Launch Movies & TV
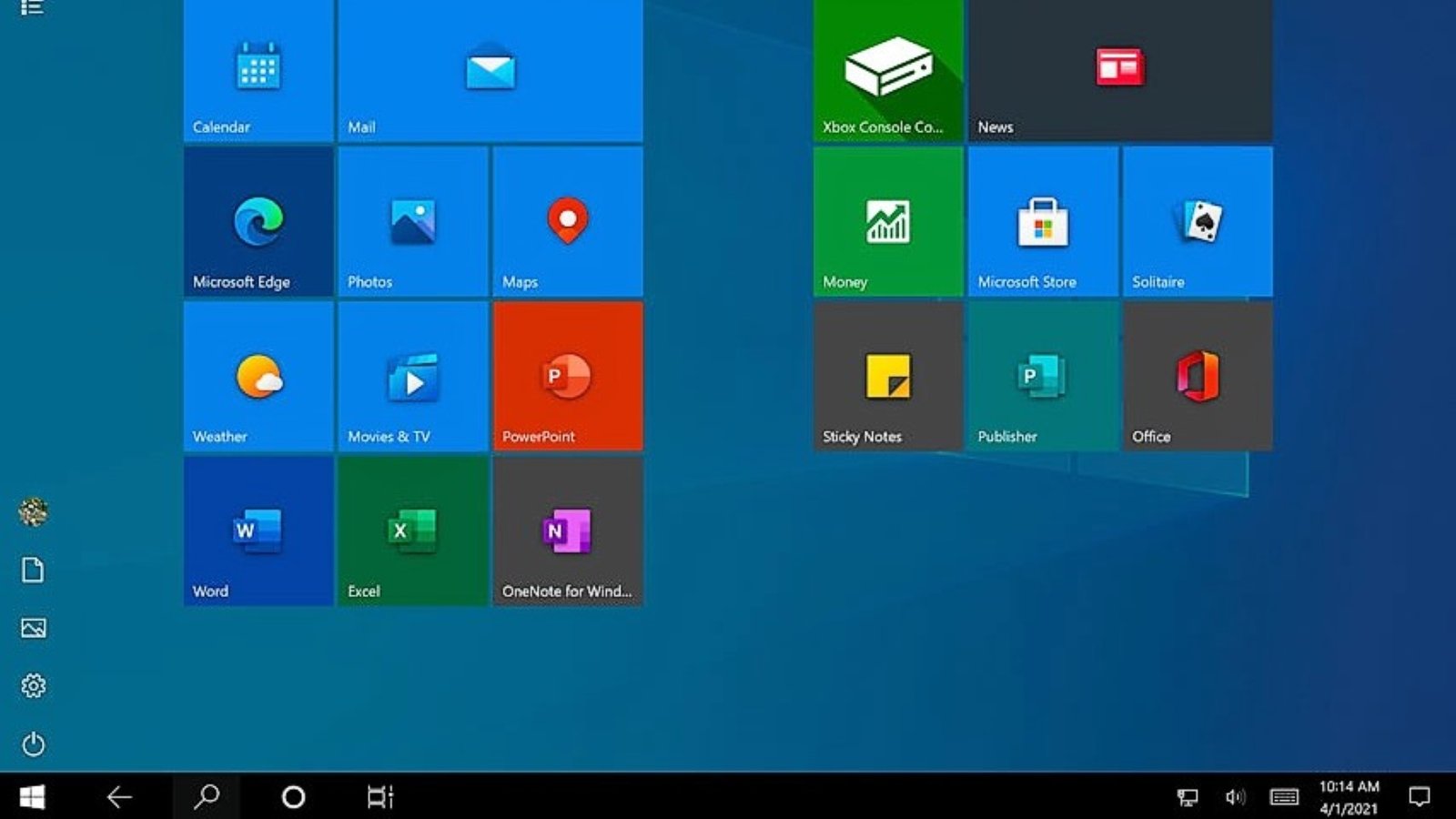This screenshot has height=819, width=1456. [x=412, y=376]
